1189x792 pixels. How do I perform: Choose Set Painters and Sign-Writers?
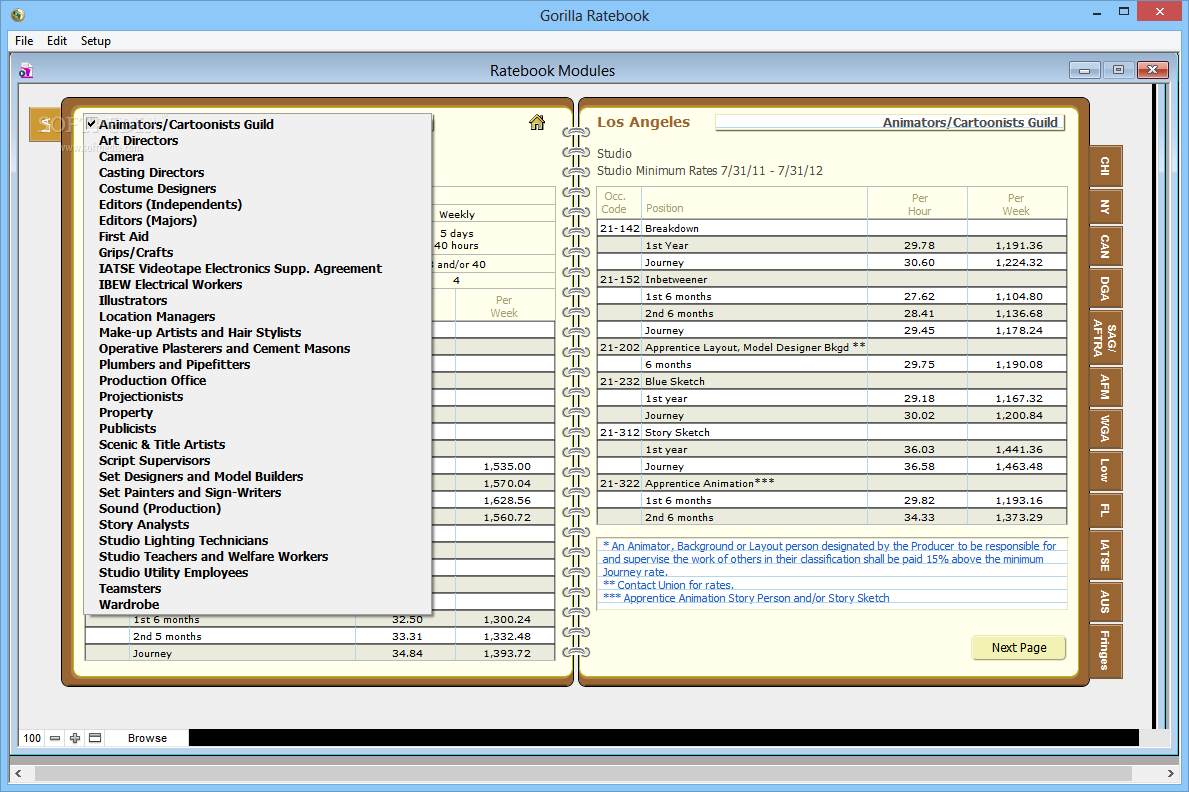tap(258, 492)
